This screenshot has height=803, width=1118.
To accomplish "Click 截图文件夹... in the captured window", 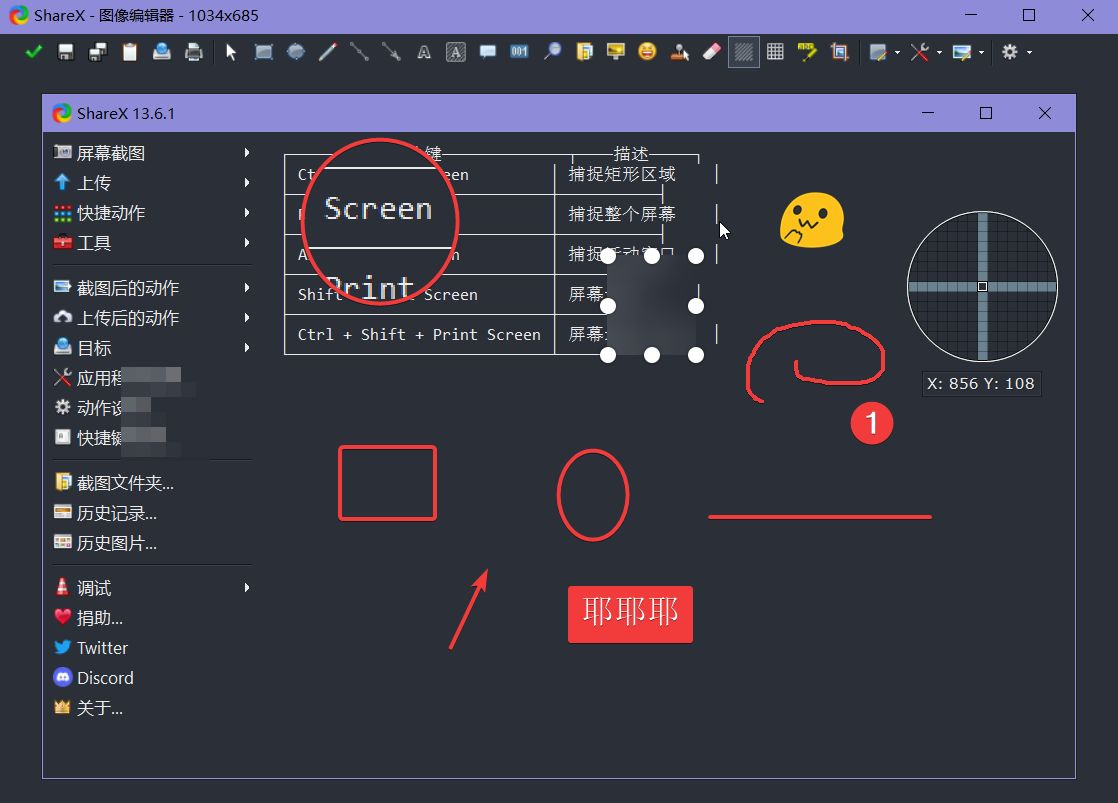I will pos(125,484).
